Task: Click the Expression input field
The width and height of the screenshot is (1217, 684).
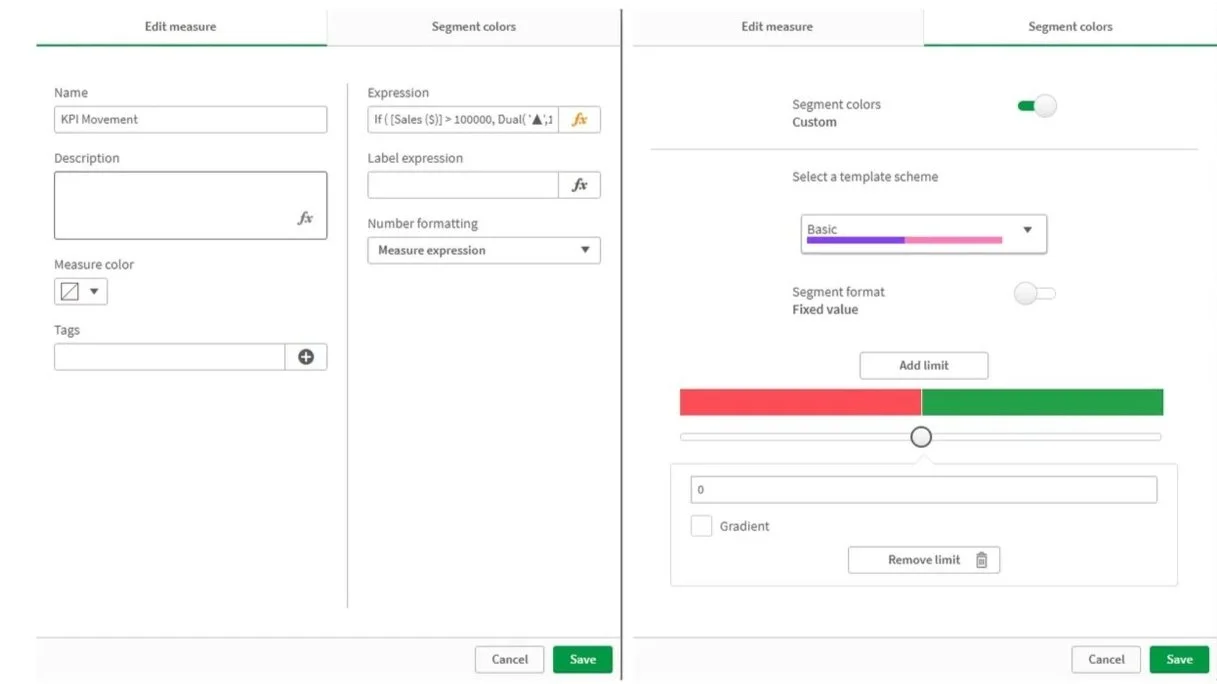Action: tap(463, 120)
